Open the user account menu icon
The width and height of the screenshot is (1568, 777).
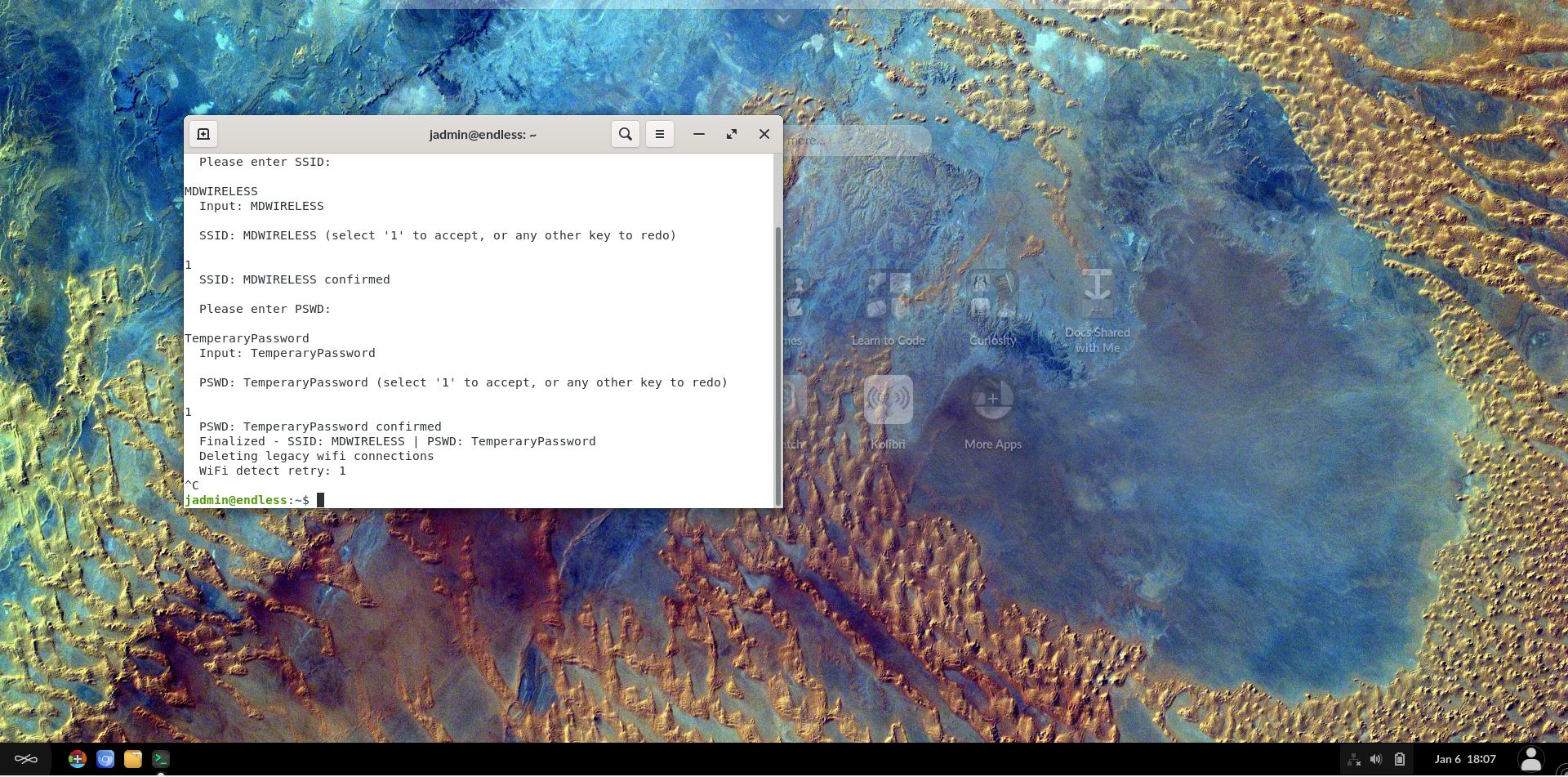pyautogui.click(x=1531, y=759)
